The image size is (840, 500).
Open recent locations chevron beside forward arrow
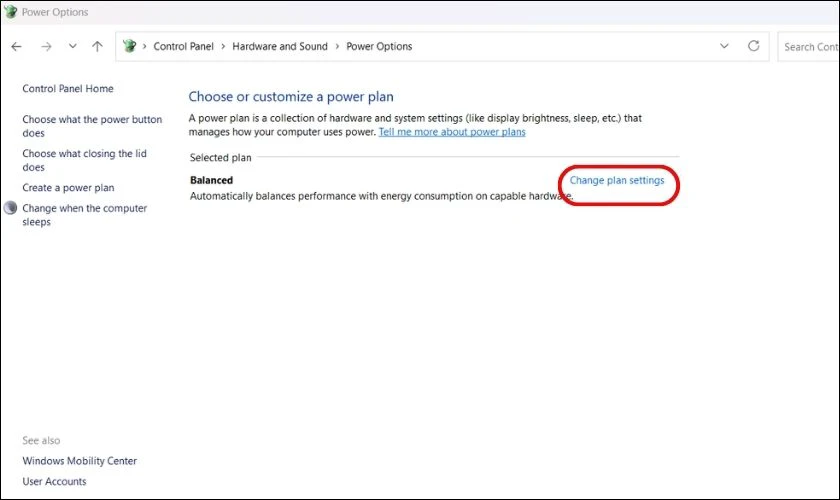(72, 46)
